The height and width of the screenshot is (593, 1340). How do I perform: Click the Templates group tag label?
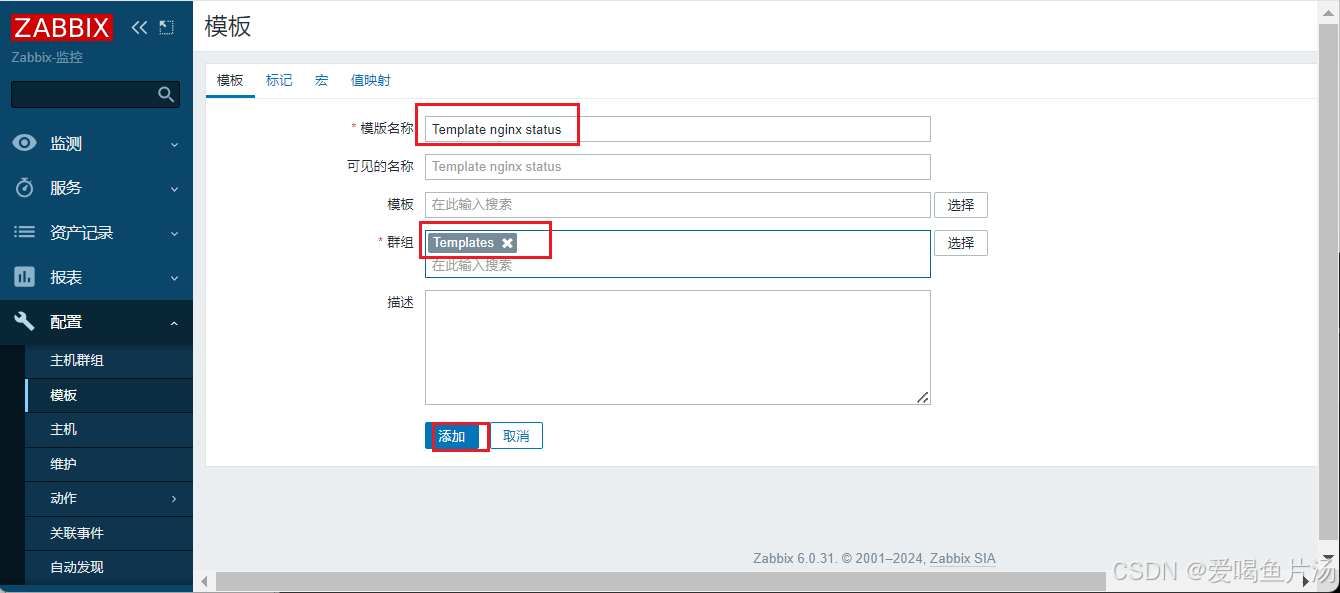coord(464,243)
